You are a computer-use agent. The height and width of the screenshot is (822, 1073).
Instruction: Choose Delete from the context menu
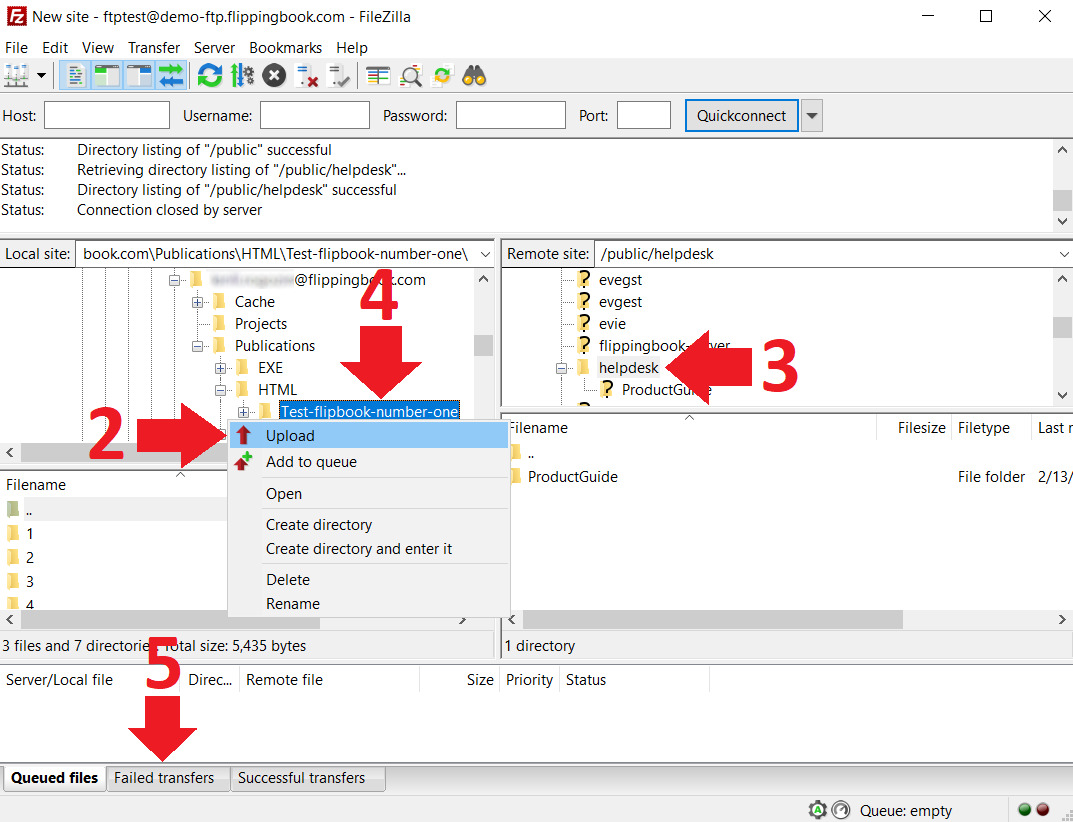(x=369, y=580)
